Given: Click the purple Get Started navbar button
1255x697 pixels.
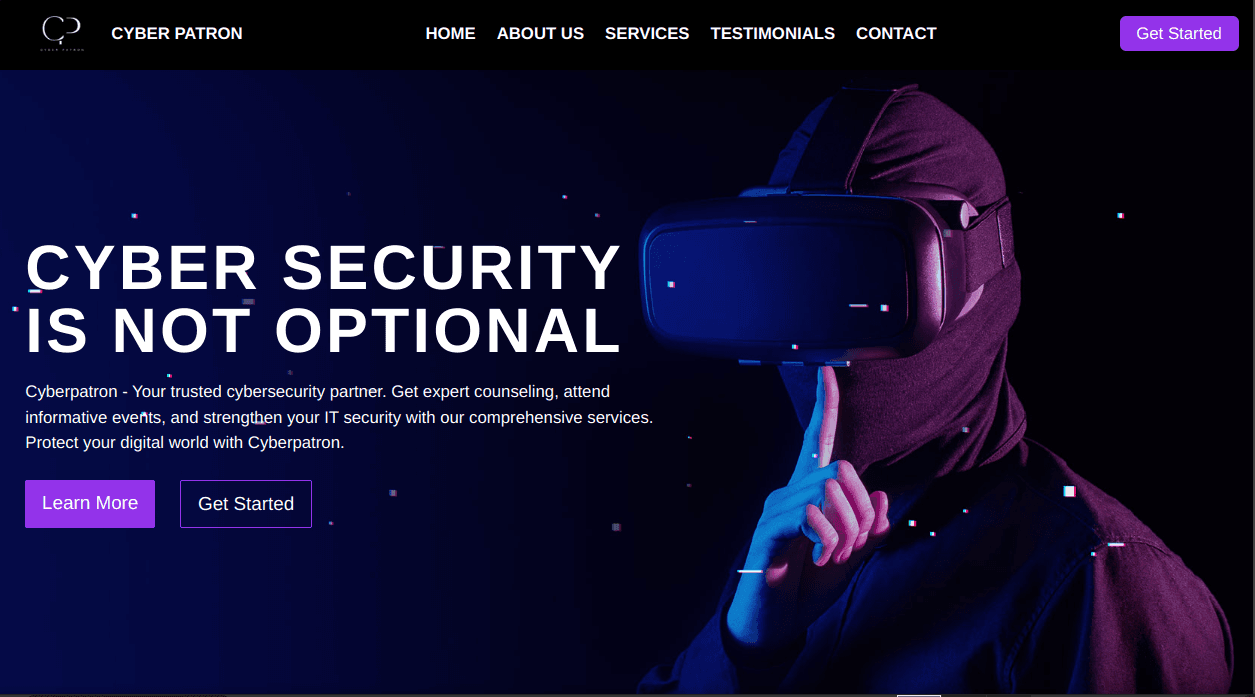Looking at the screenshot, I should point(1179,33).
